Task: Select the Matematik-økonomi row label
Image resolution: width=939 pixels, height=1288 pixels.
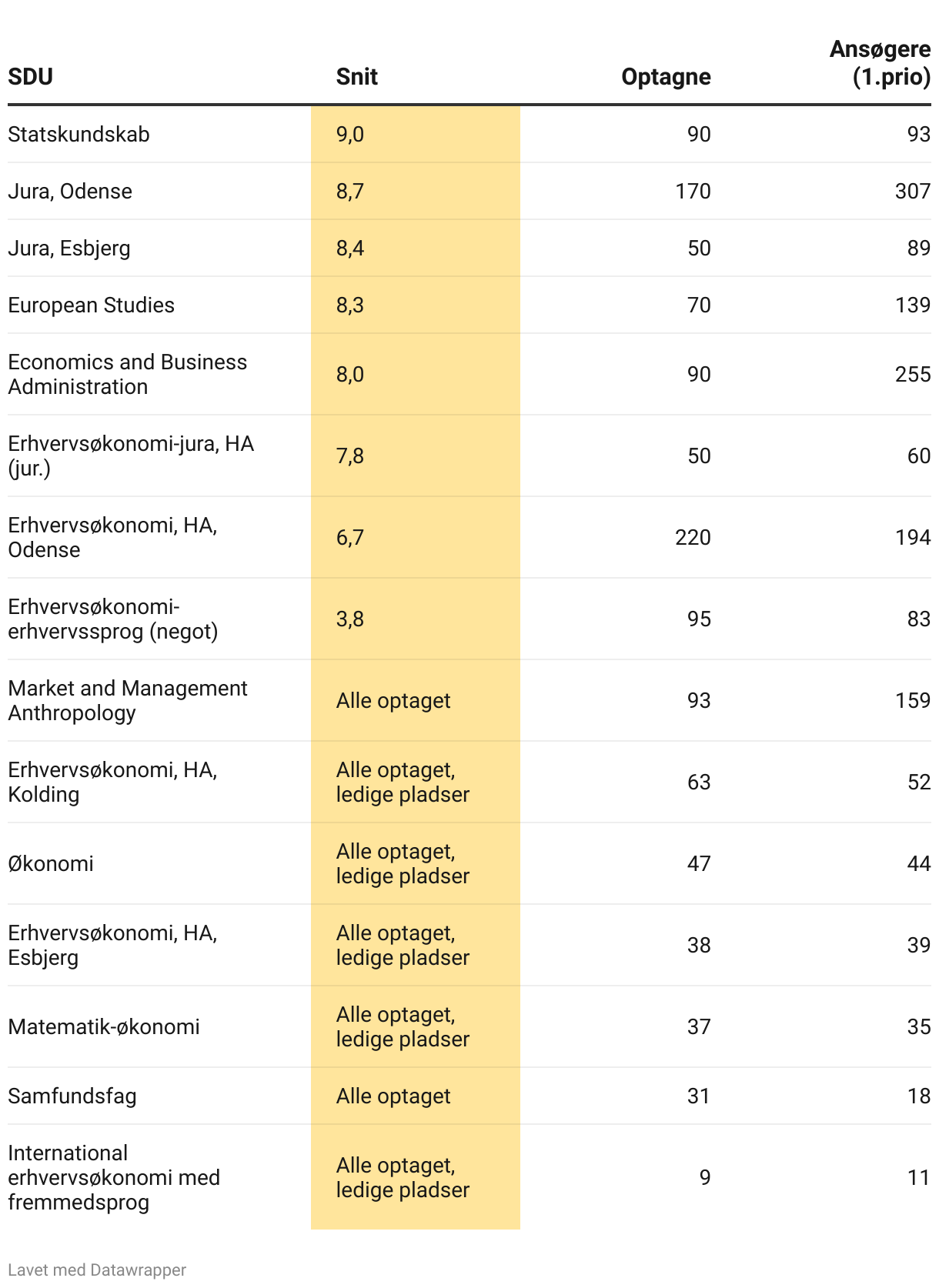Action: point(104,1026)
